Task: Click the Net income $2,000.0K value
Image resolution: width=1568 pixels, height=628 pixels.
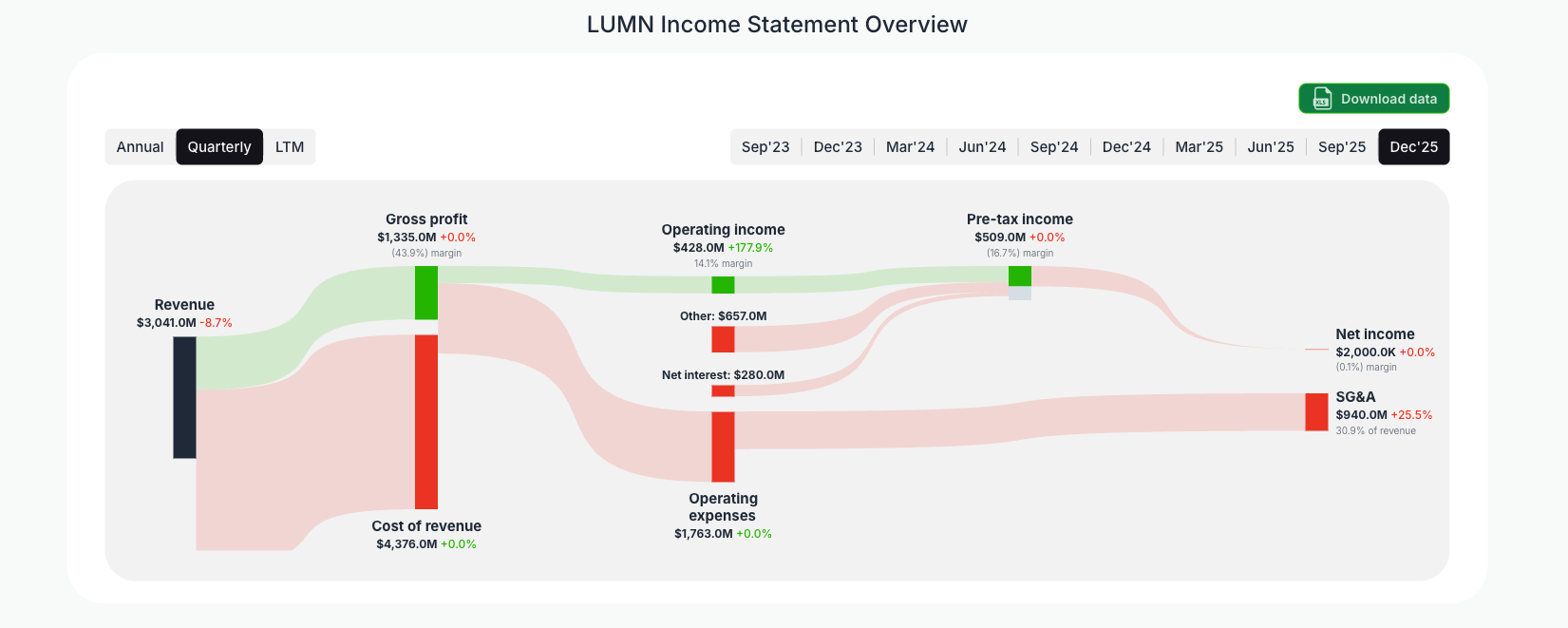Action: pyautogui.click(x=1366, y=352)
